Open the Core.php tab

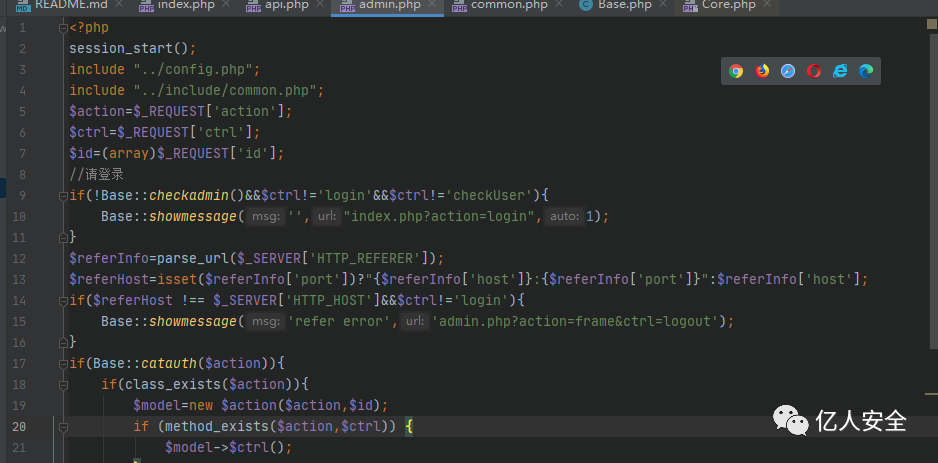click(x=728, y=5)
